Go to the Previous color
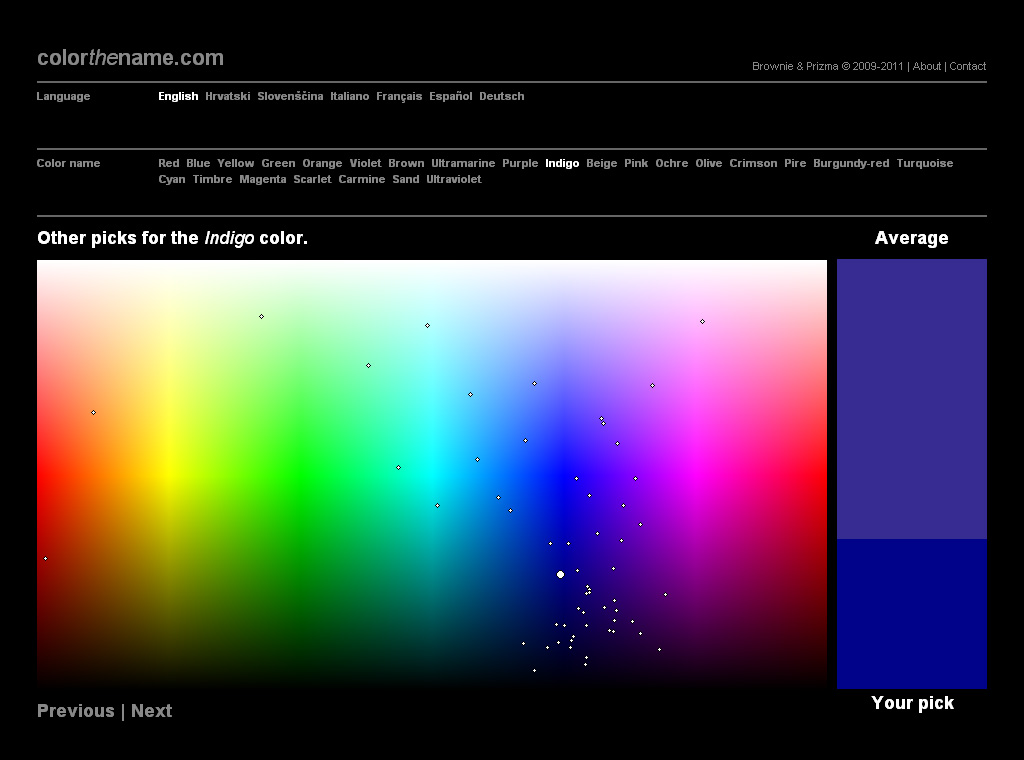This screenshot has width=1024, height=760. (76, 711)
